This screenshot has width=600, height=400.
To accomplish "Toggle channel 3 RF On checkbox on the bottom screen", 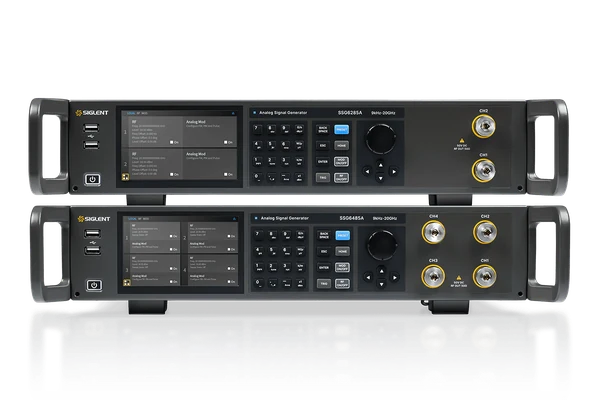I will (171, 268).
